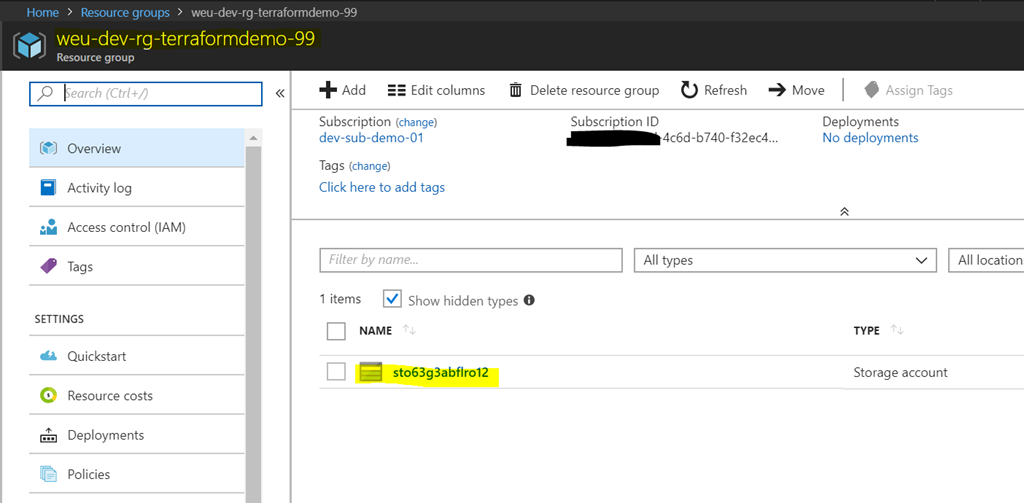Click the Overview cube icon in sidebar
Screen dimensions: 1024x503
[x=48, y=148]
